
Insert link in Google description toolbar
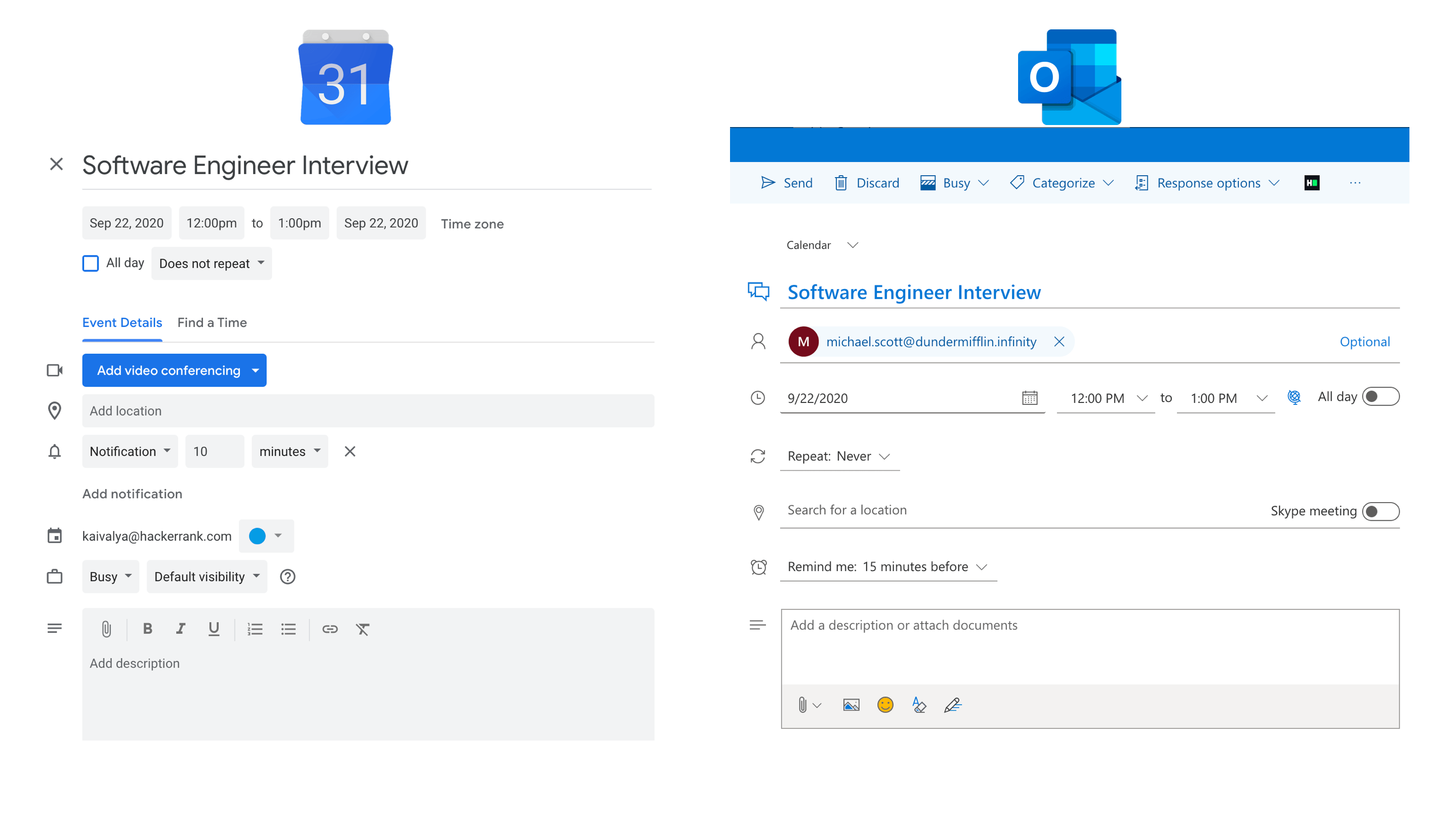pos(330,629)
